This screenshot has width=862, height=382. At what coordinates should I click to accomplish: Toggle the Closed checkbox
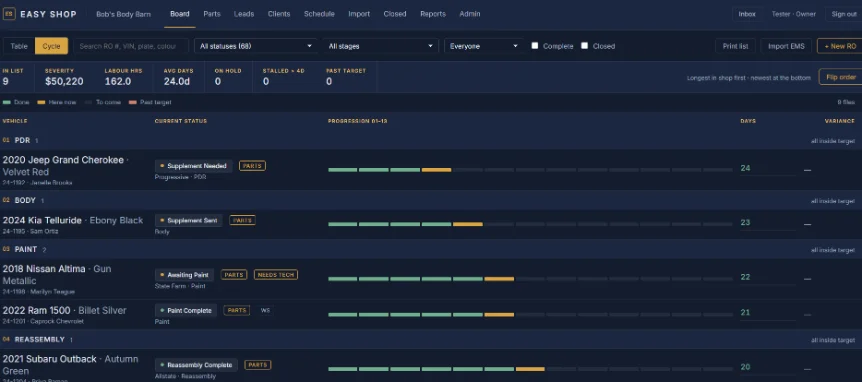(x=584, y=46)
